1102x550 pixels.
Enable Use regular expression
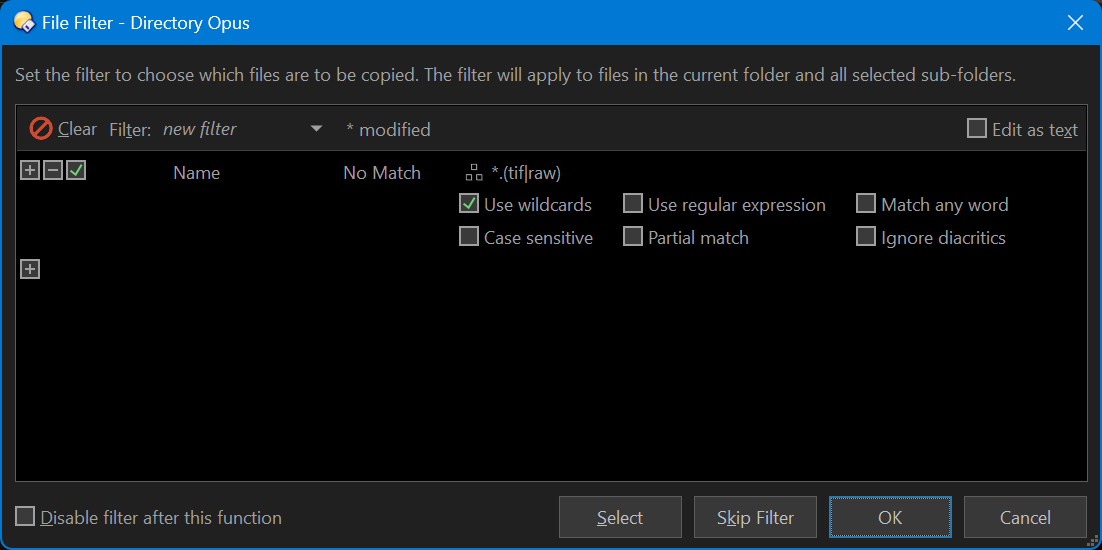point(633,204)
